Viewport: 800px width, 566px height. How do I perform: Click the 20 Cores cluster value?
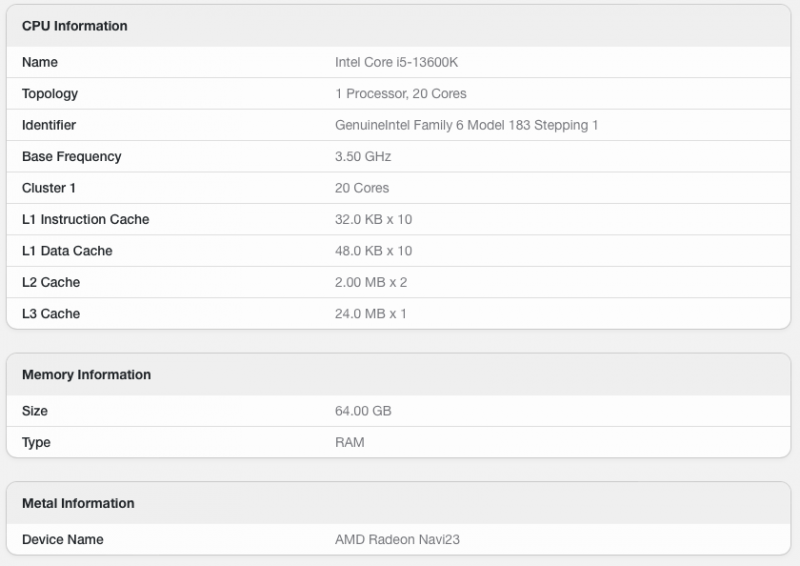point(362,188)
